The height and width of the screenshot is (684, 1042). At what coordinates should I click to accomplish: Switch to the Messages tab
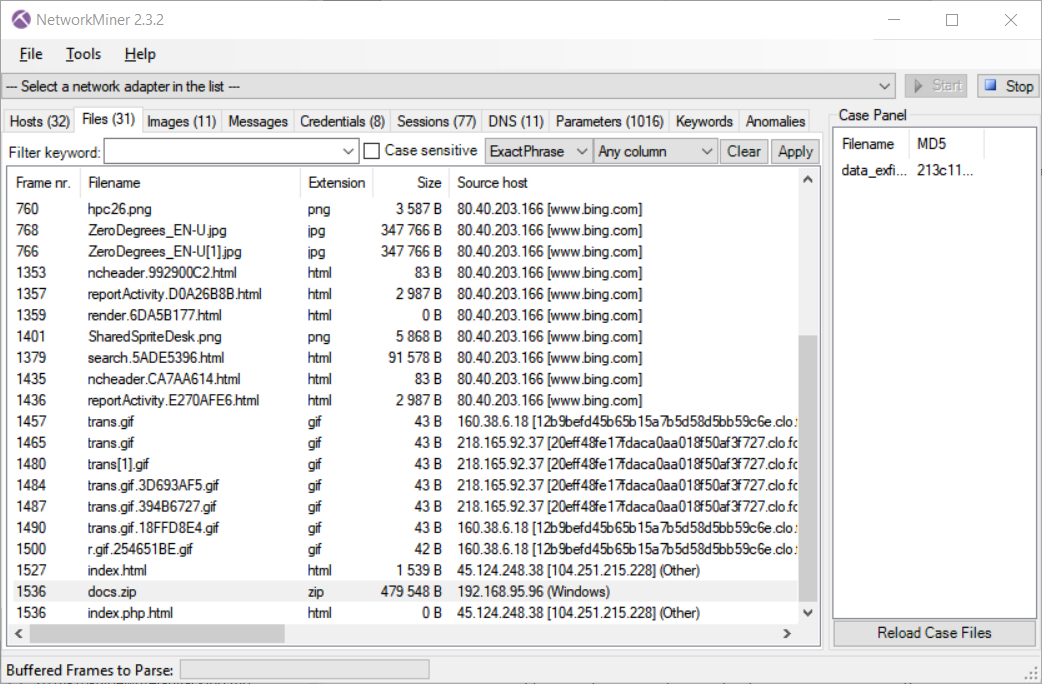pos(258,122)
